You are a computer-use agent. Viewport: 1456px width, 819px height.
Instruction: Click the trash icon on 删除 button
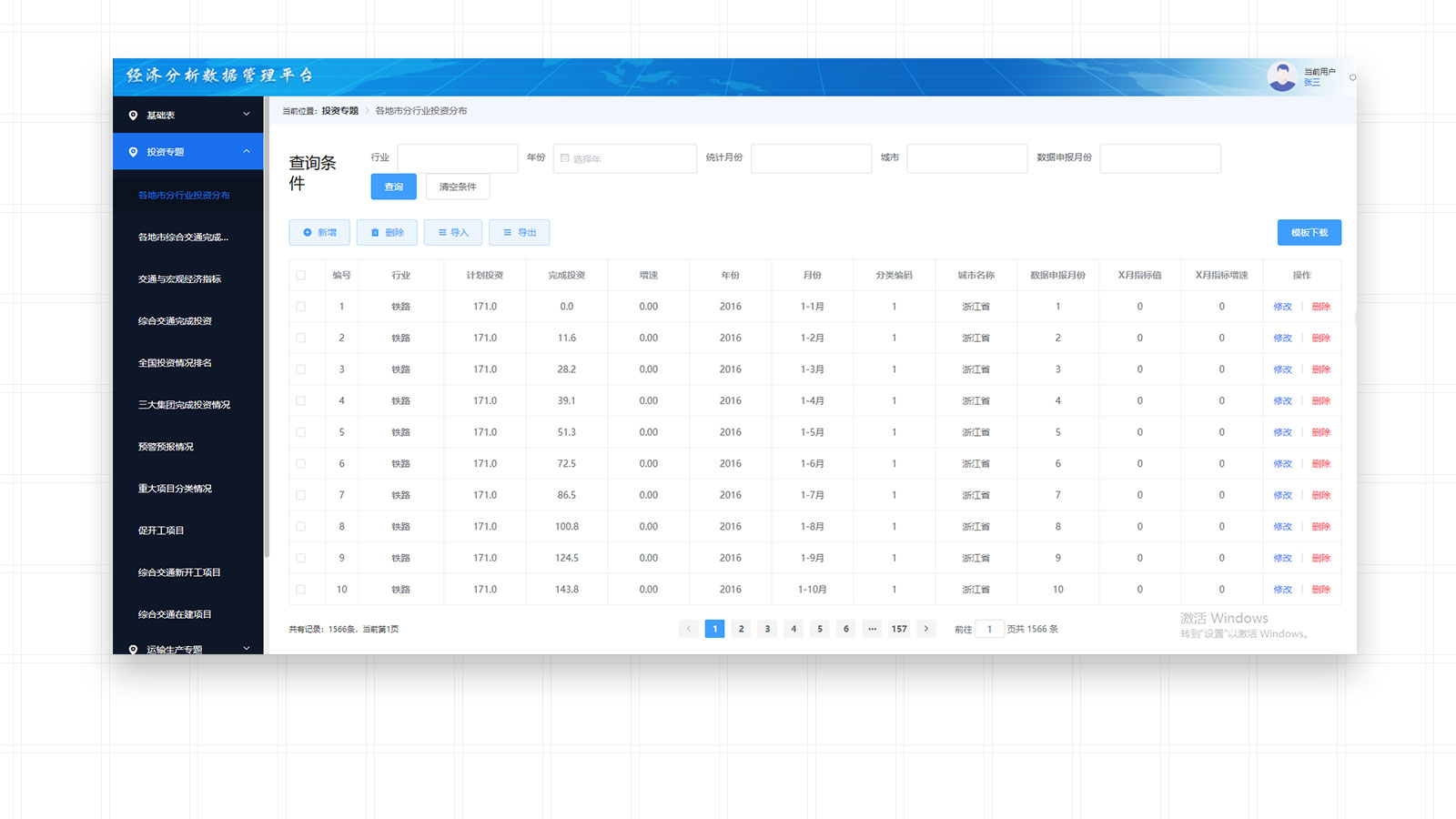(375, 233)
